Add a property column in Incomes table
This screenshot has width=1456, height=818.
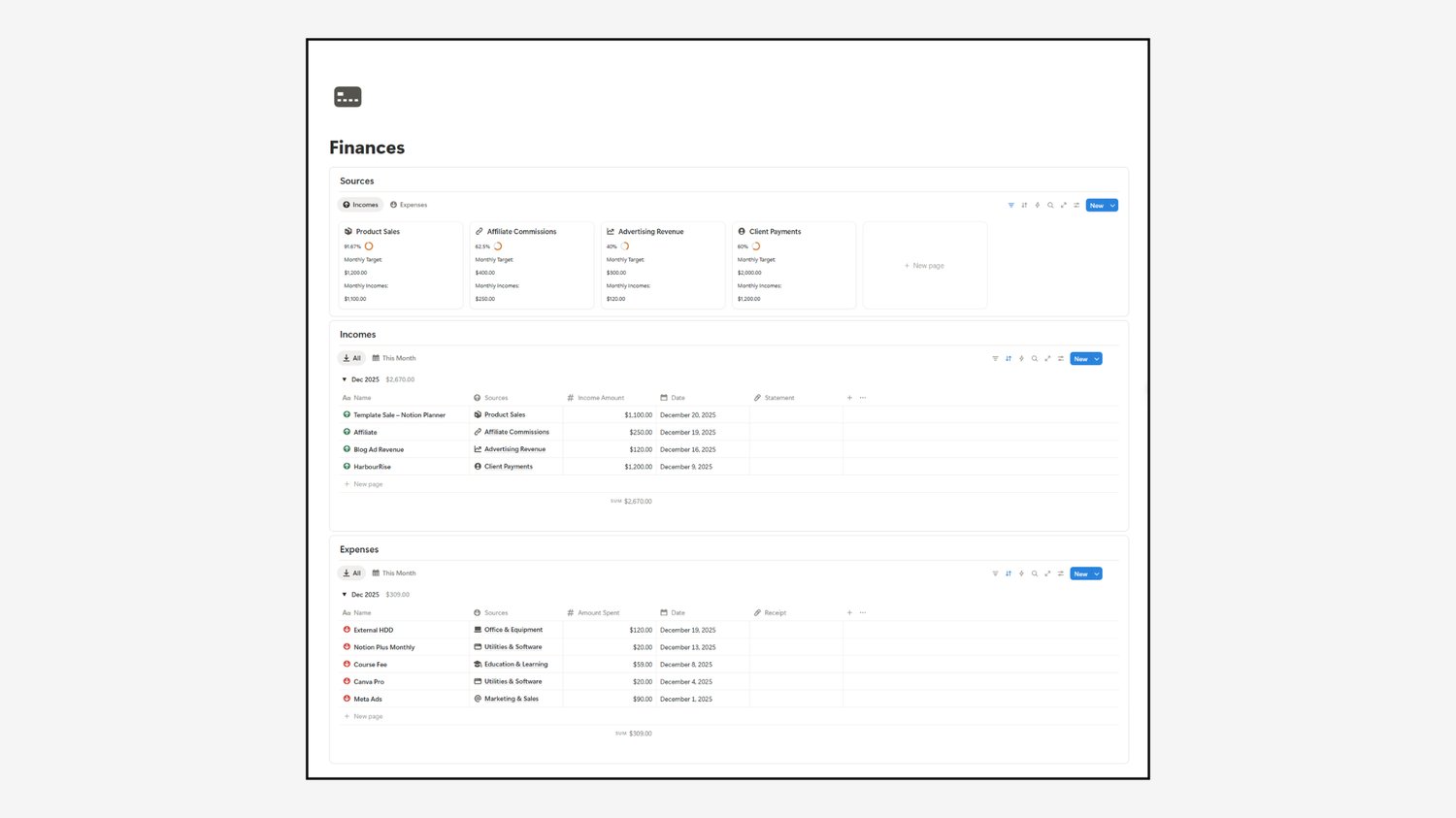[x=849, y=398]
